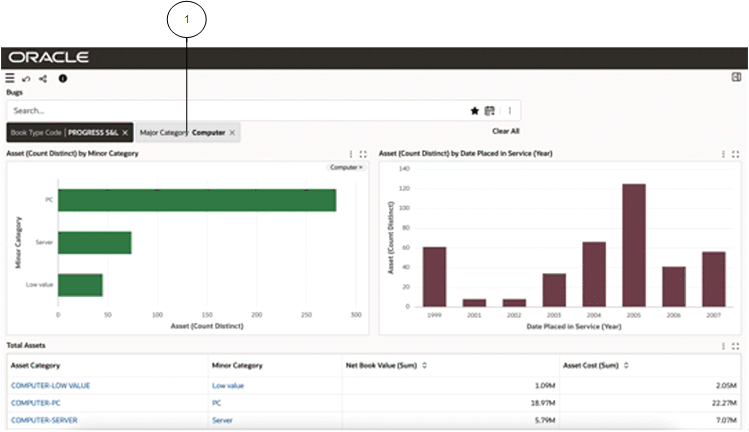
Task: Click the undo arrow icon
Action: [26, 79]
